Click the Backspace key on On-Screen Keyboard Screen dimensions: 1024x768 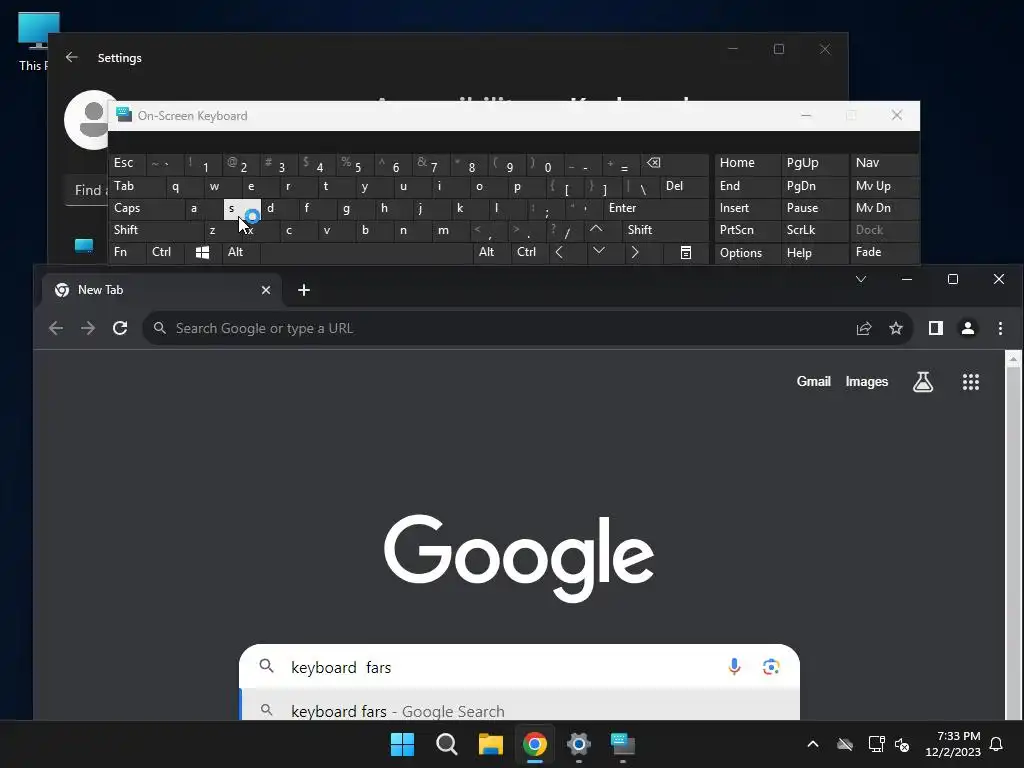(675, 163)
